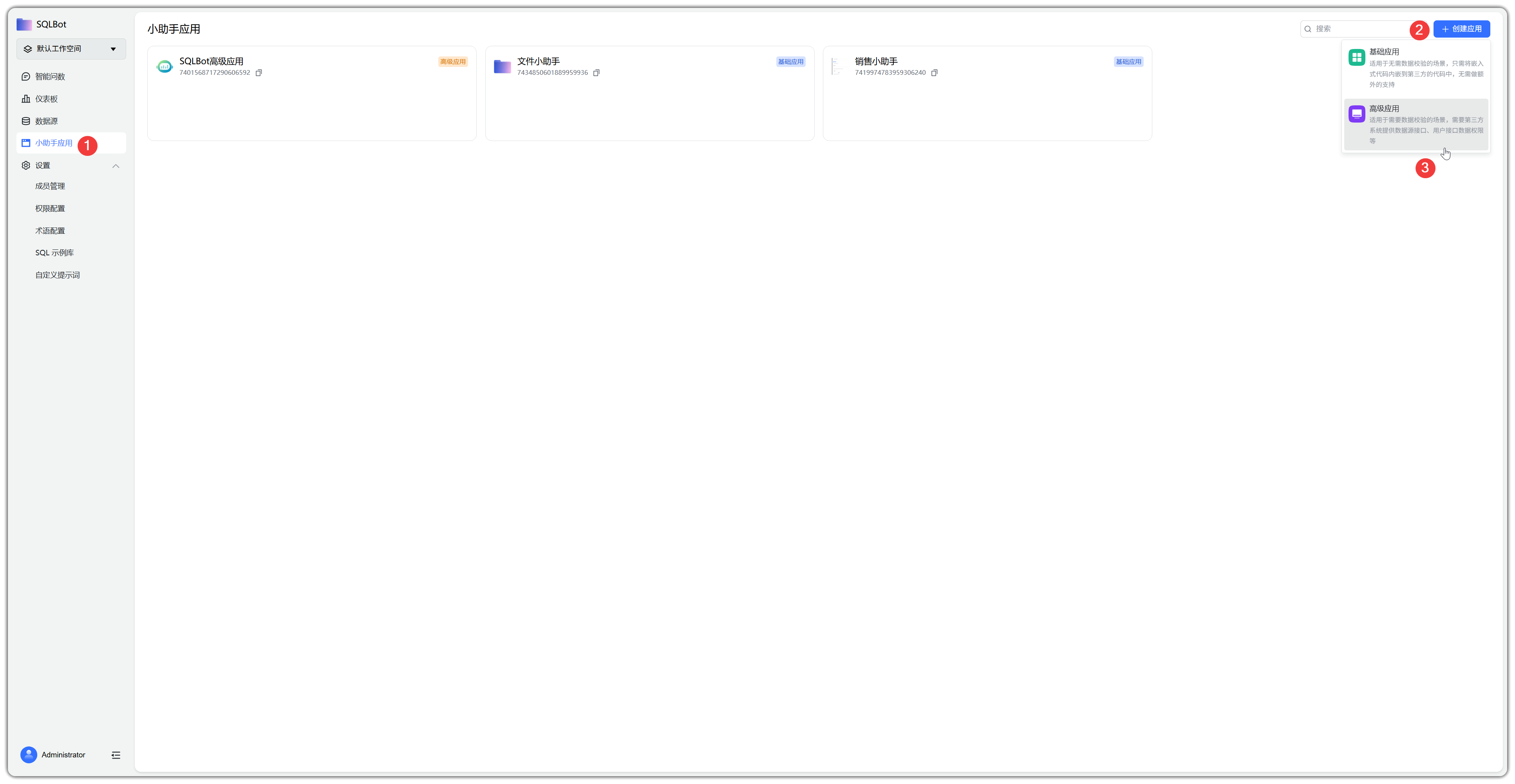Copy the 销售小助手 ID number
1515x784 pixels.
pos(934,73)
